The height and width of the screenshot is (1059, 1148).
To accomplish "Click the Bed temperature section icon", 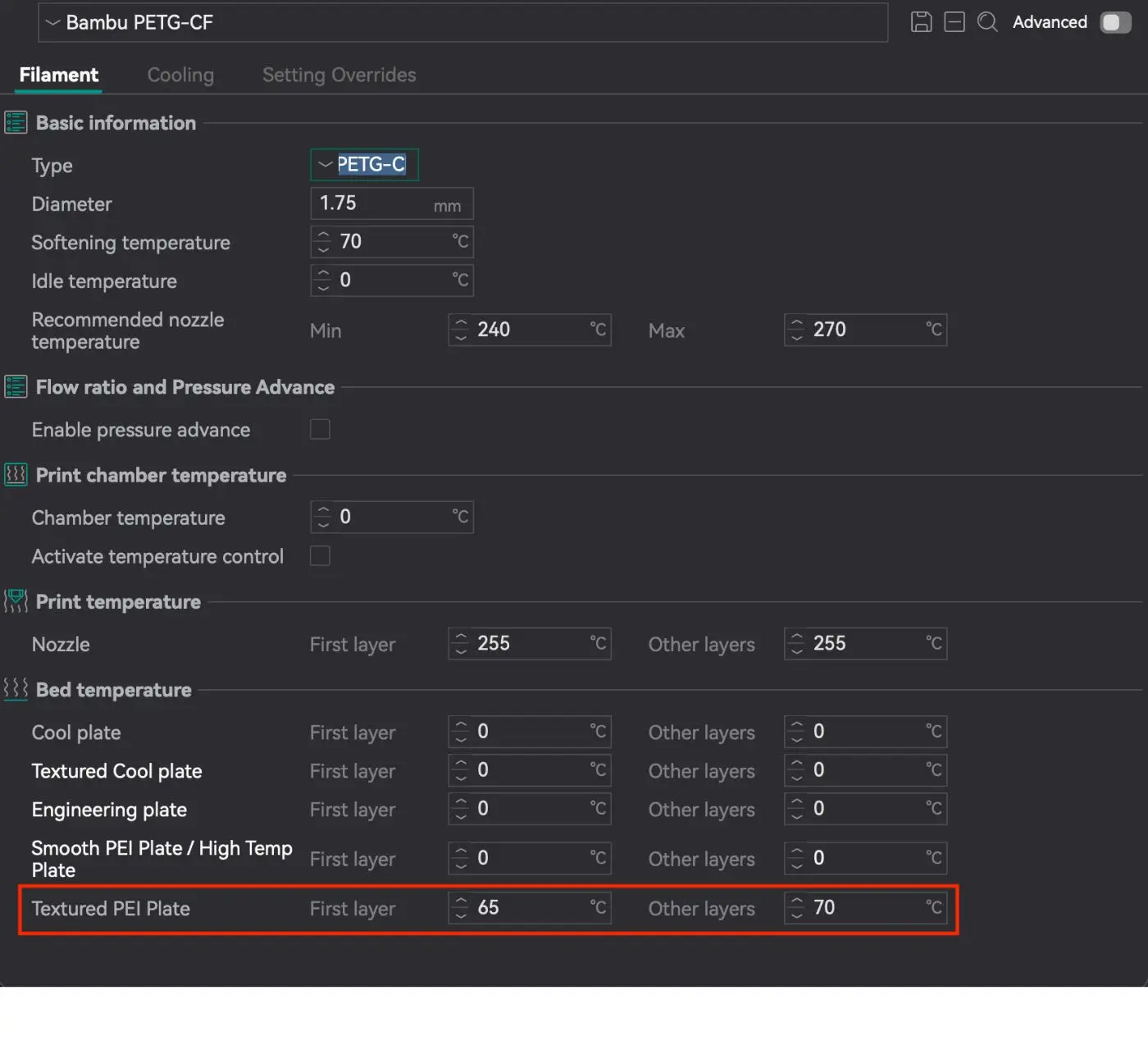I will [16, 689].
